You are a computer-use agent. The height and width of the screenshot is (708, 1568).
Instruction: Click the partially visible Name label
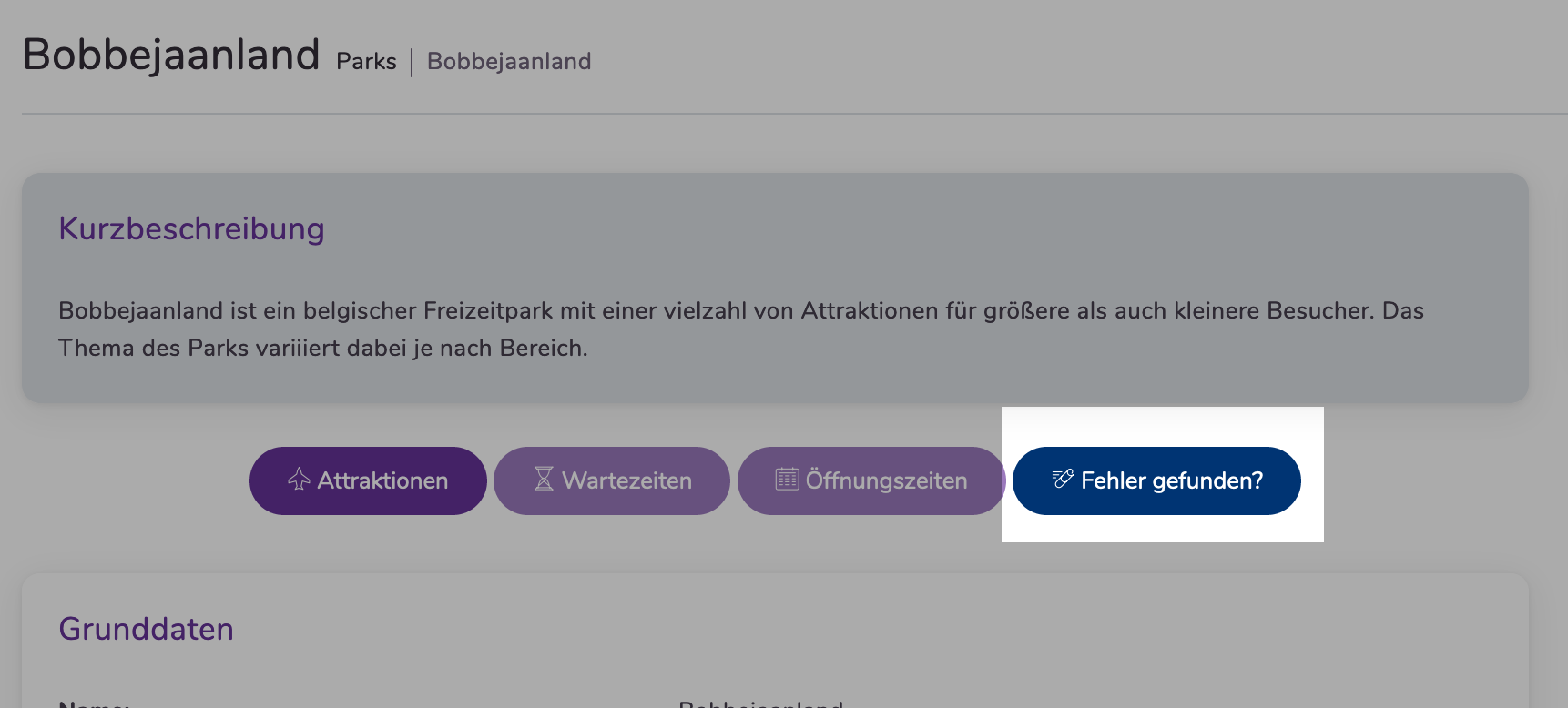point(95,704)
